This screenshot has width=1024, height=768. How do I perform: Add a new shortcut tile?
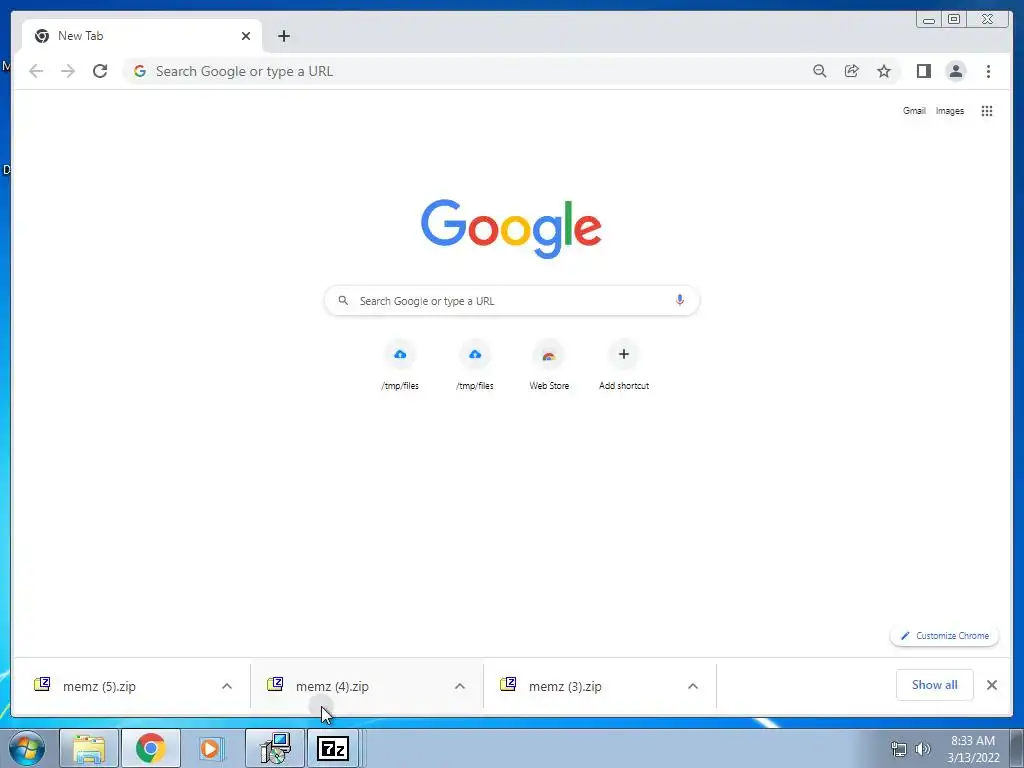pos(624,366)
